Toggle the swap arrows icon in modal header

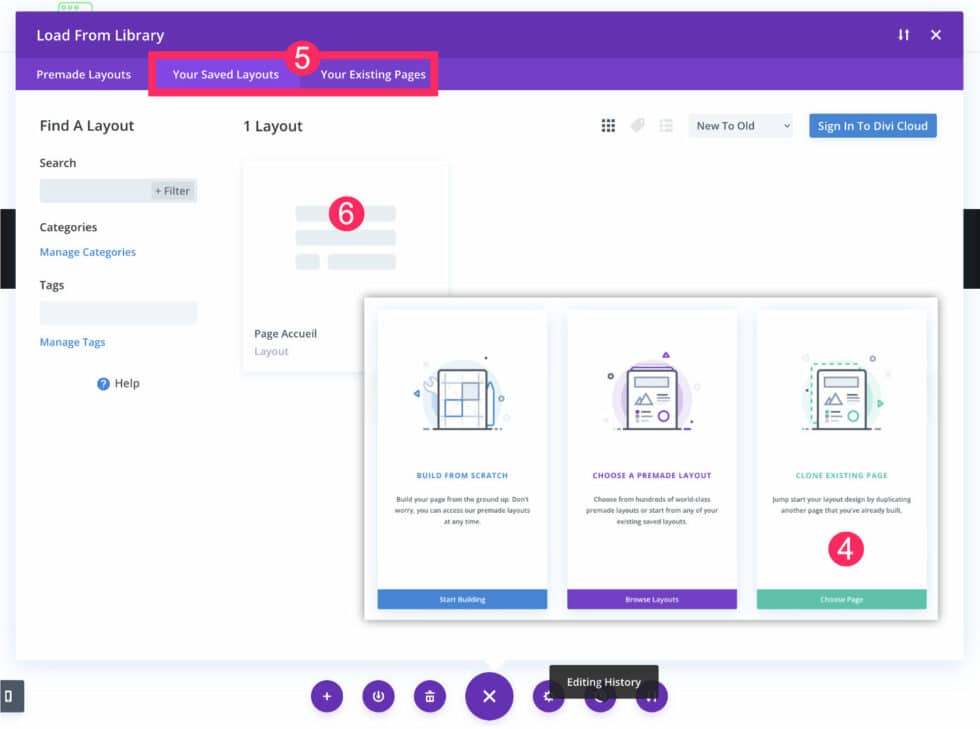point(904,34)
